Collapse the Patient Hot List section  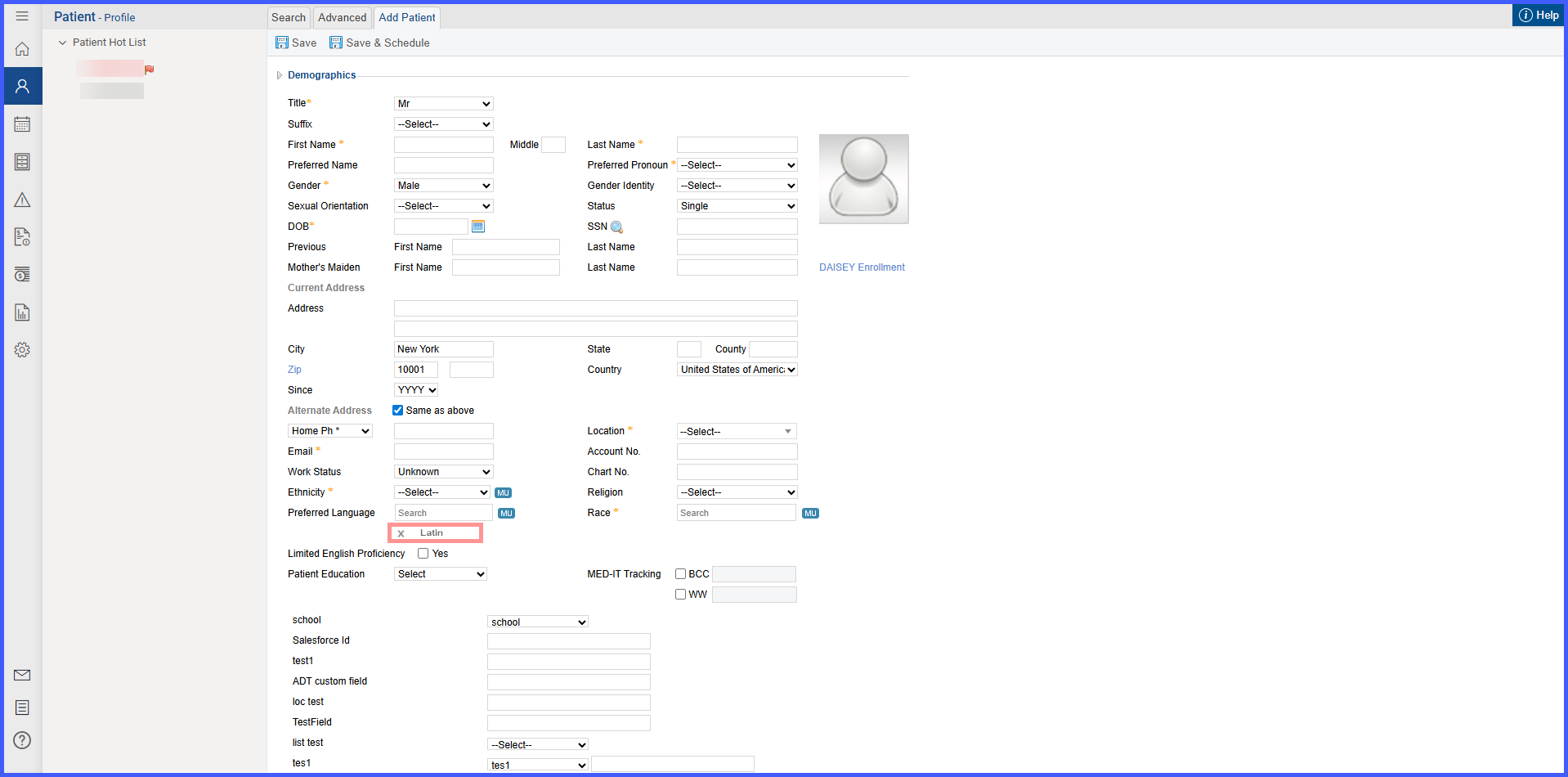point(62,43)
